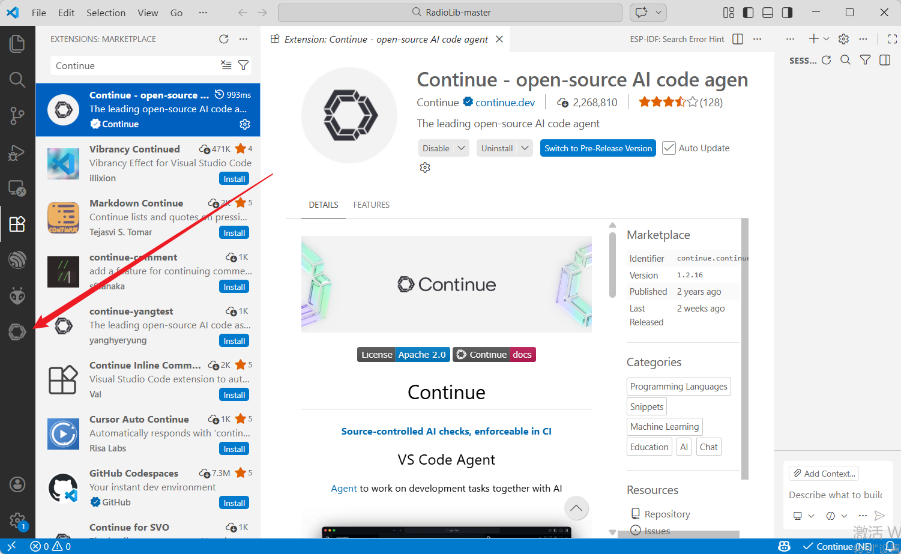Open the chat mode dropdown next to monitor

pyautogui.click(x=836, y=515)
